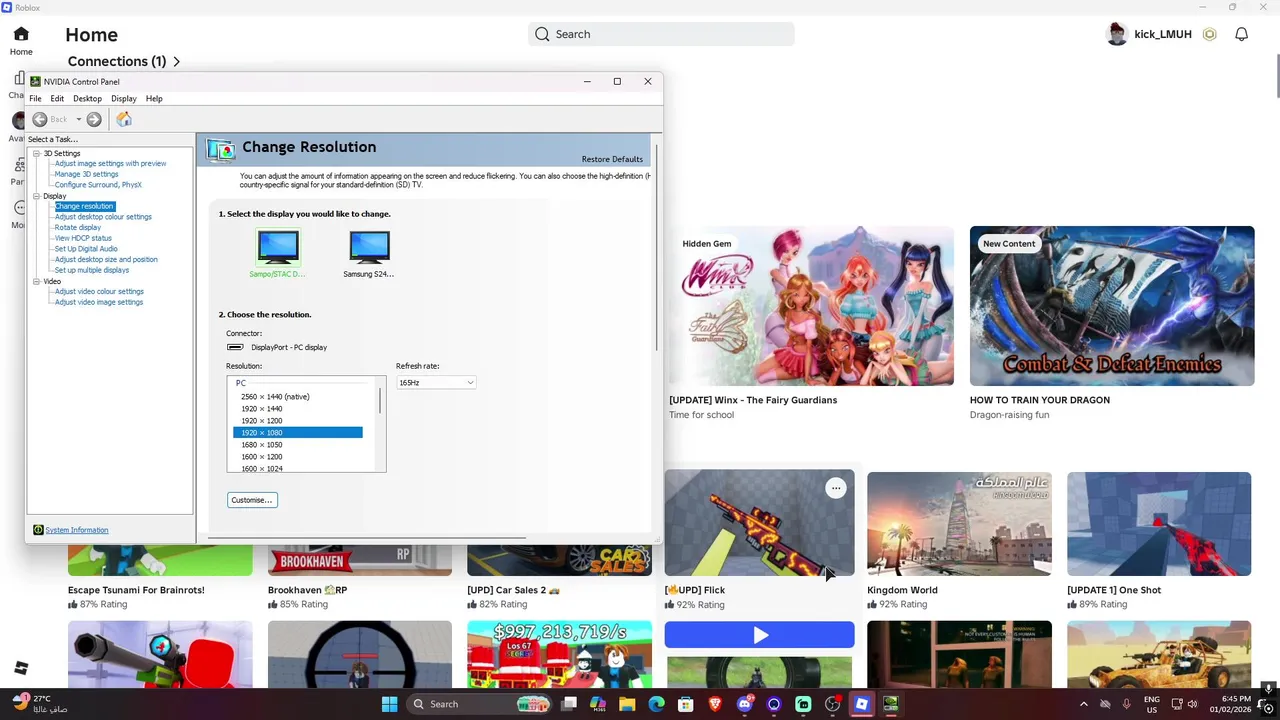Viewport: 1280px width, 720px height.
Task: Open Windows Start menu
Action: click(389, 704)
